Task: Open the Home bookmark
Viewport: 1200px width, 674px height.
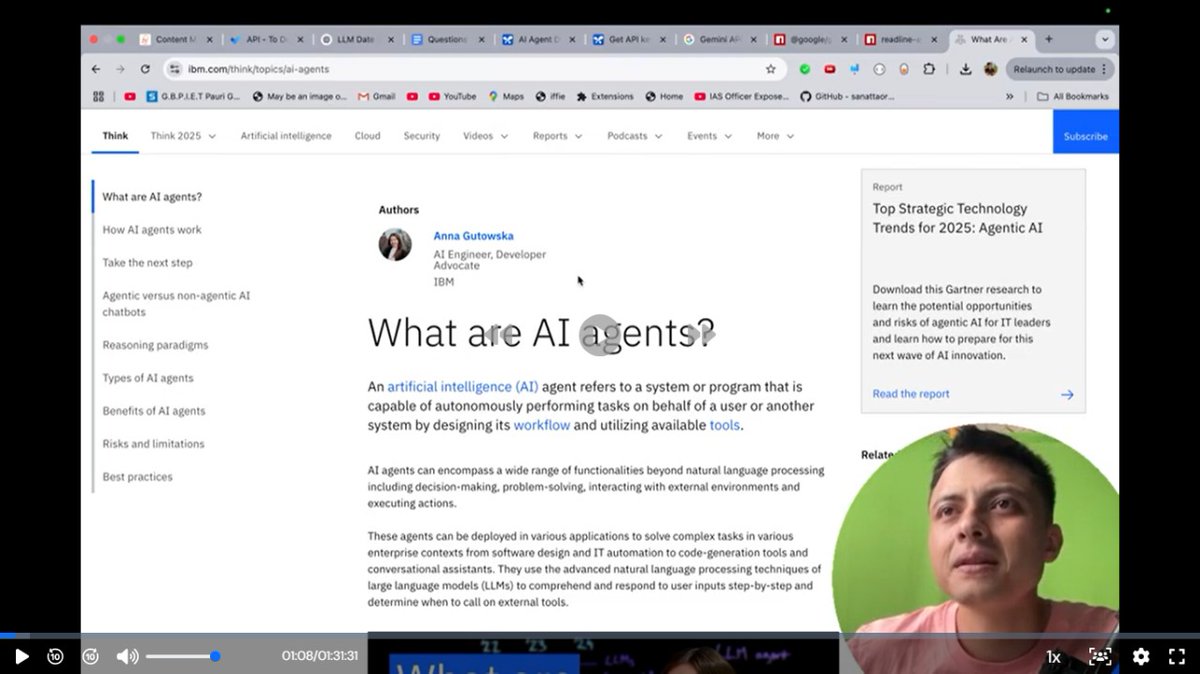Action: point(664,97)
